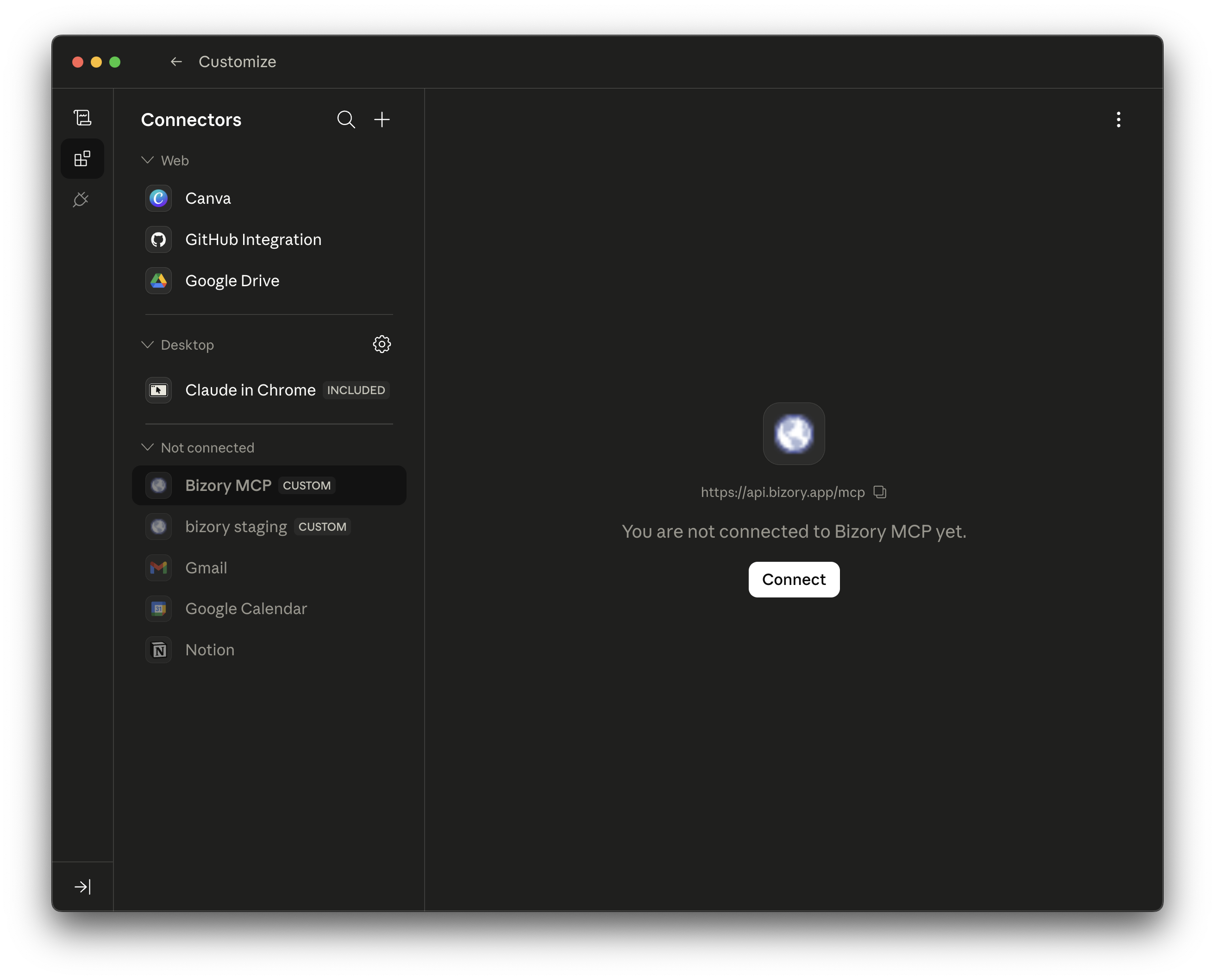Select the Connectors grid icon in sidebar
This screenshot has height=980, width=1215.
[x=82, y=159]
